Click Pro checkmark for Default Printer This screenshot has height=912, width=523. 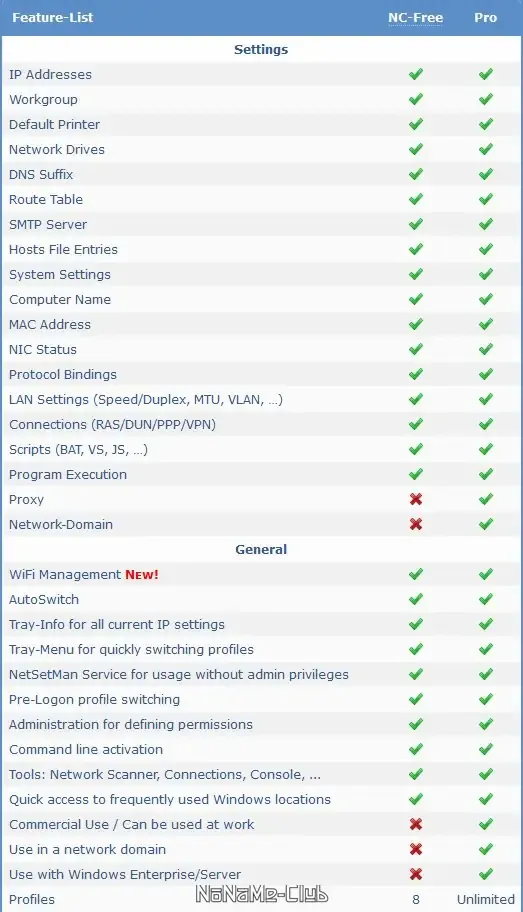(486, 124)
